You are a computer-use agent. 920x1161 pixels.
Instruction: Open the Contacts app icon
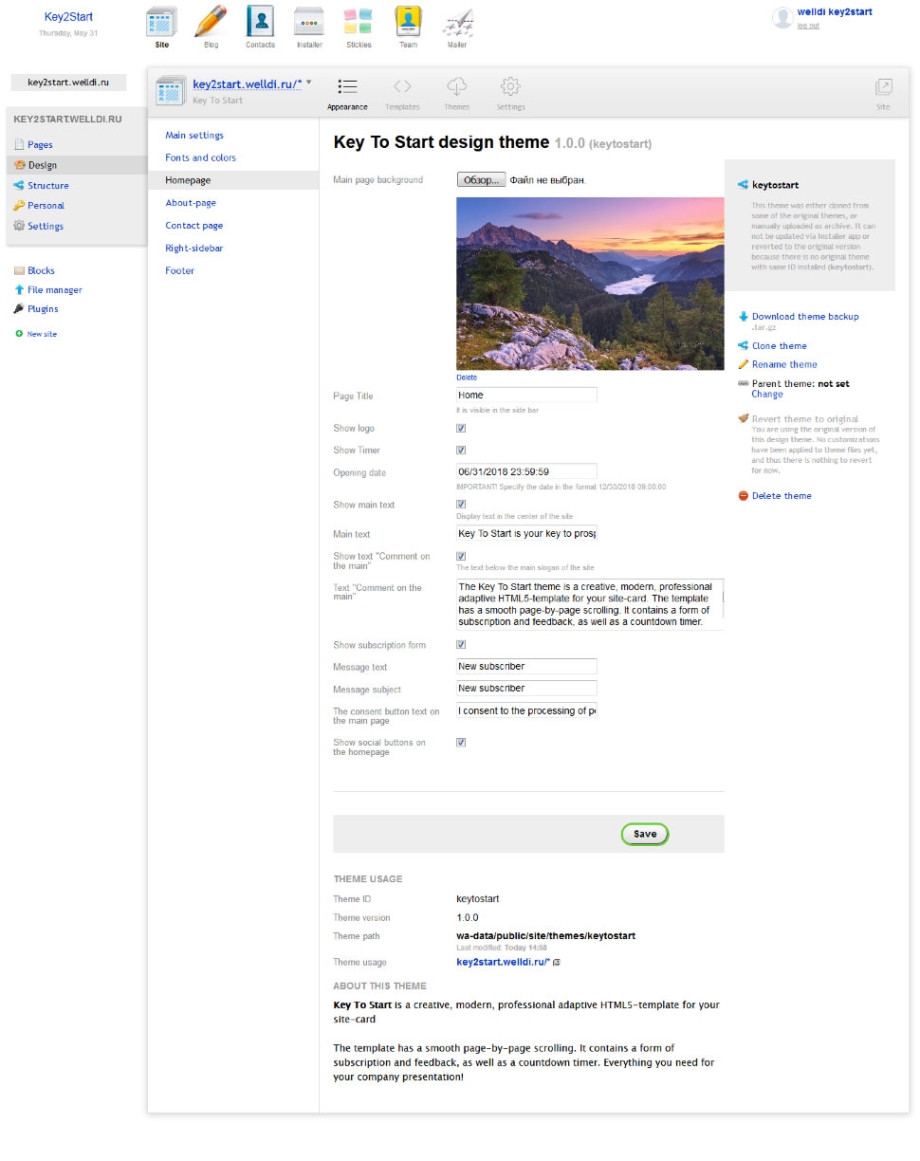(x=260, y=24)
